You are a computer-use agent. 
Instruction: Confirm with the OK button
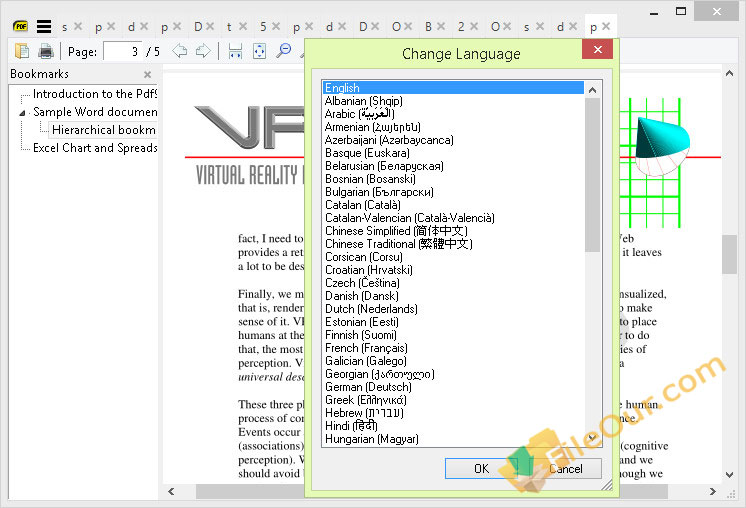(x=481, y=469)
